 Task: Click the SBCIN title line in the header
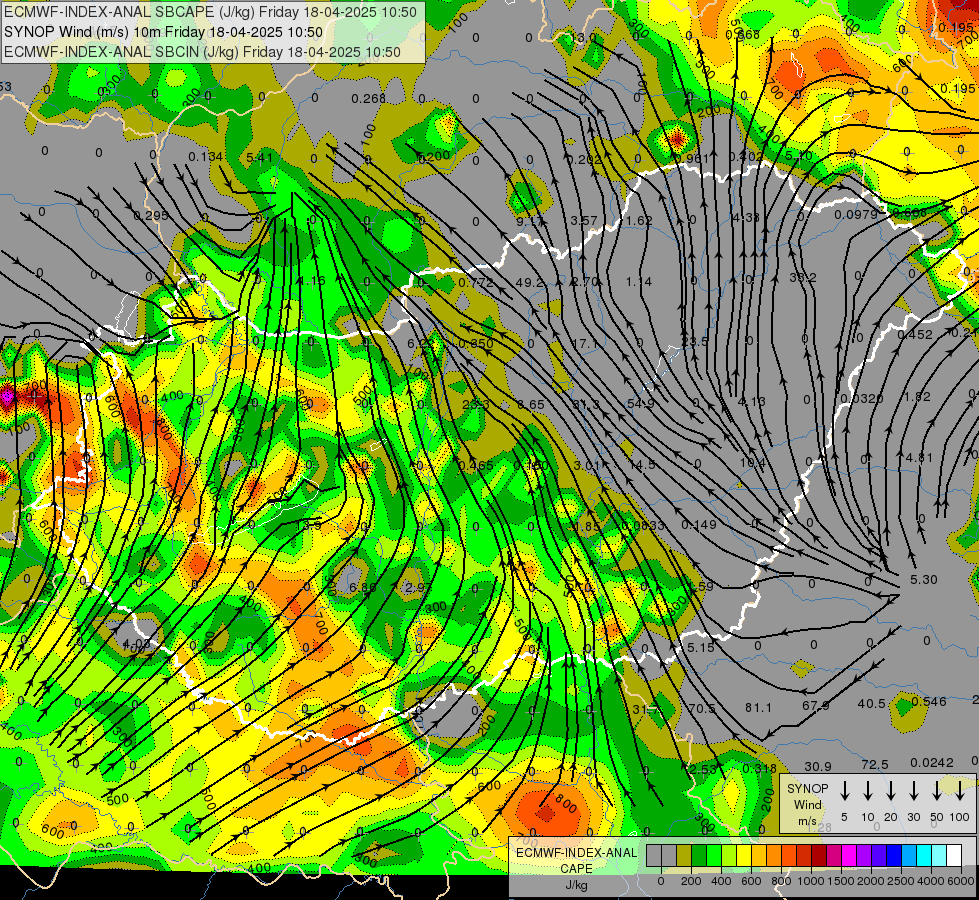[202, 52]
